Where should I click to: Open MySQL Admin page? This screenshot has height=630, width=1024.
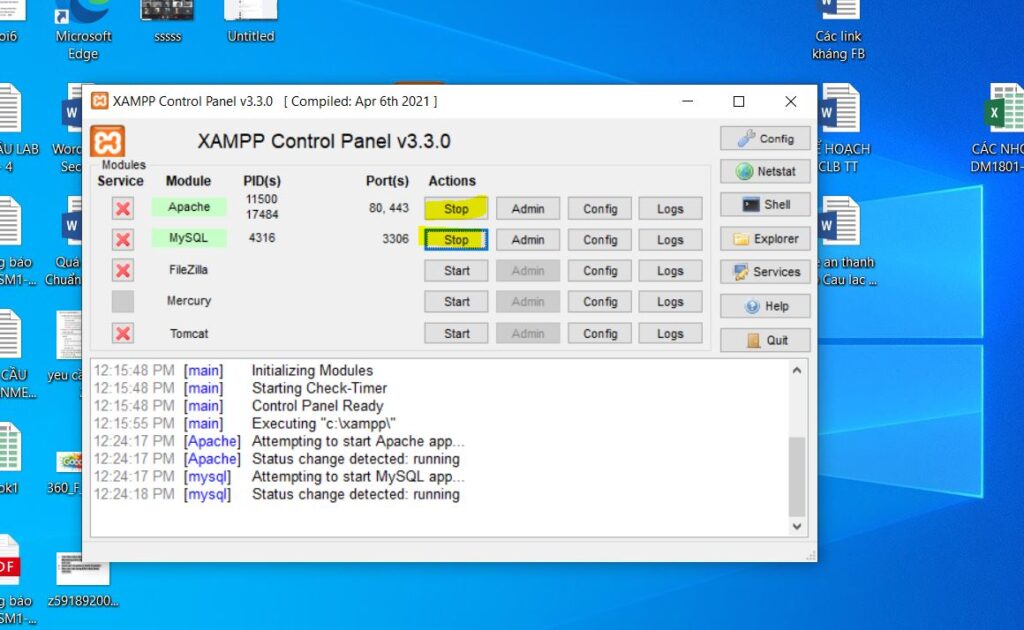(x=528, y=240)
